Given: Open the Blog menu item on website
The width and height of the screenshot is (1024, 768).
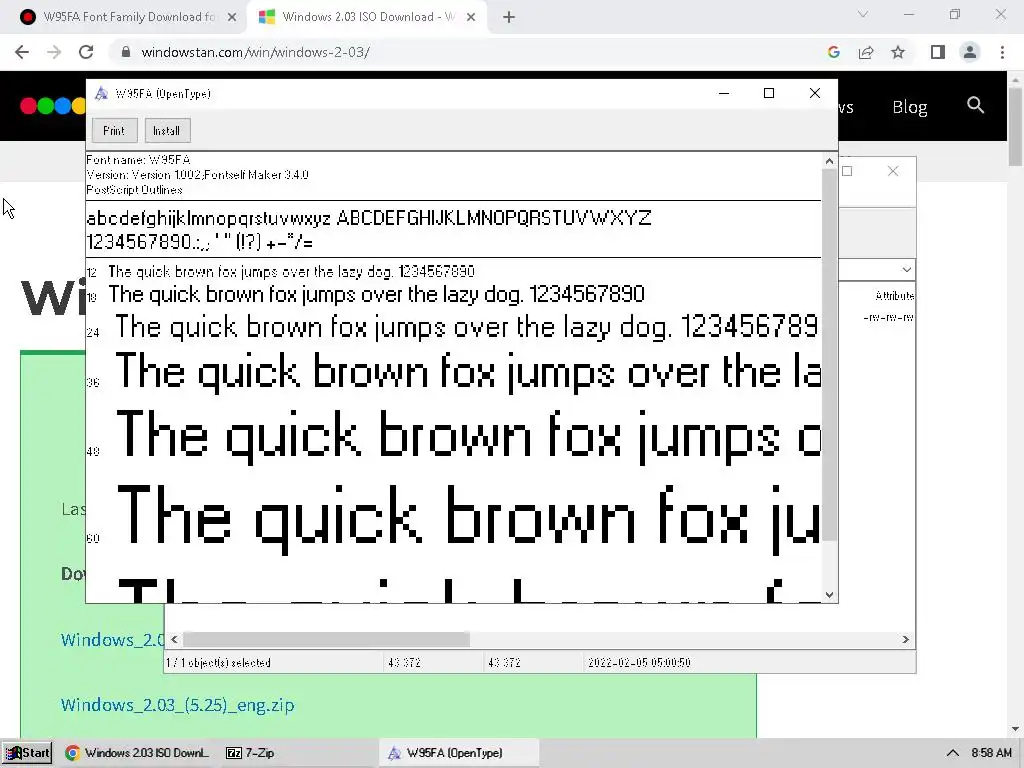Looking at the screenshot, I should (x=910, y=107).
